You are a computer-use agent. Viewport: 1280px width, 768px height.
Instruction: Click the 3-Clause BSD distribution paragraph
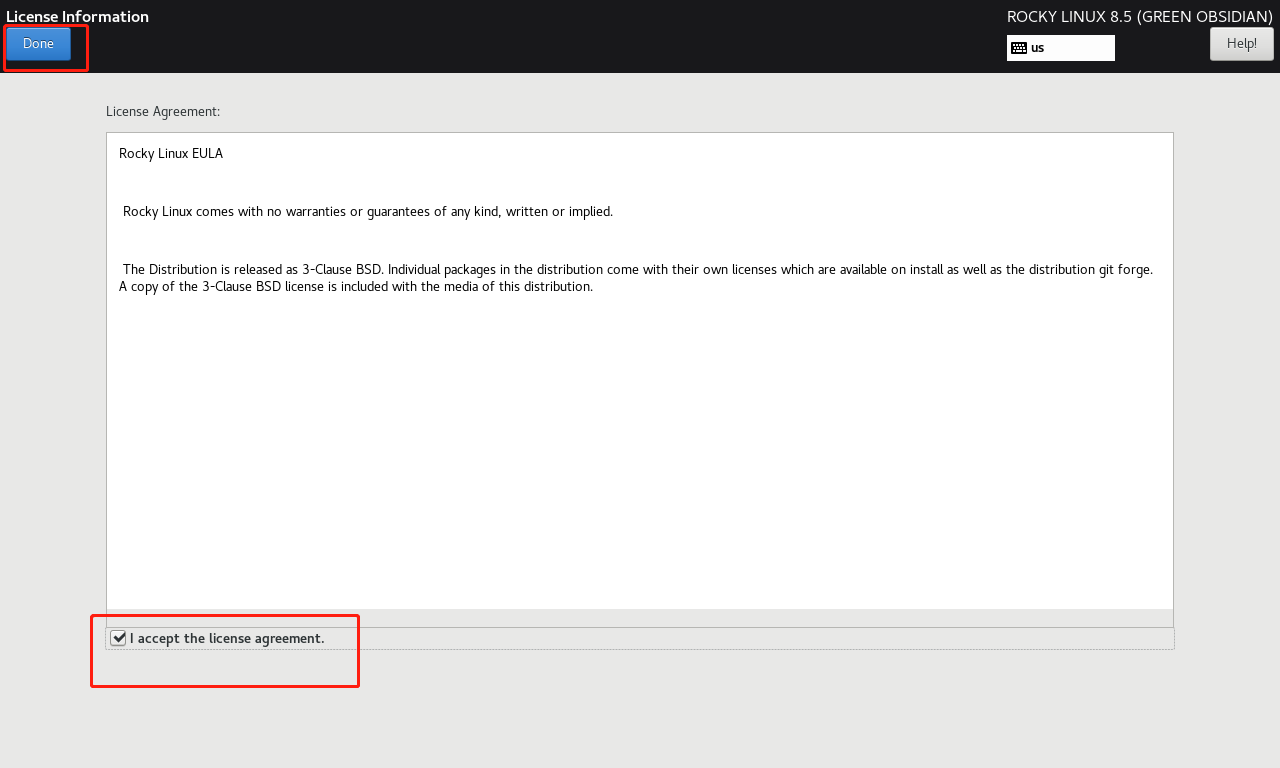[636, 278]
